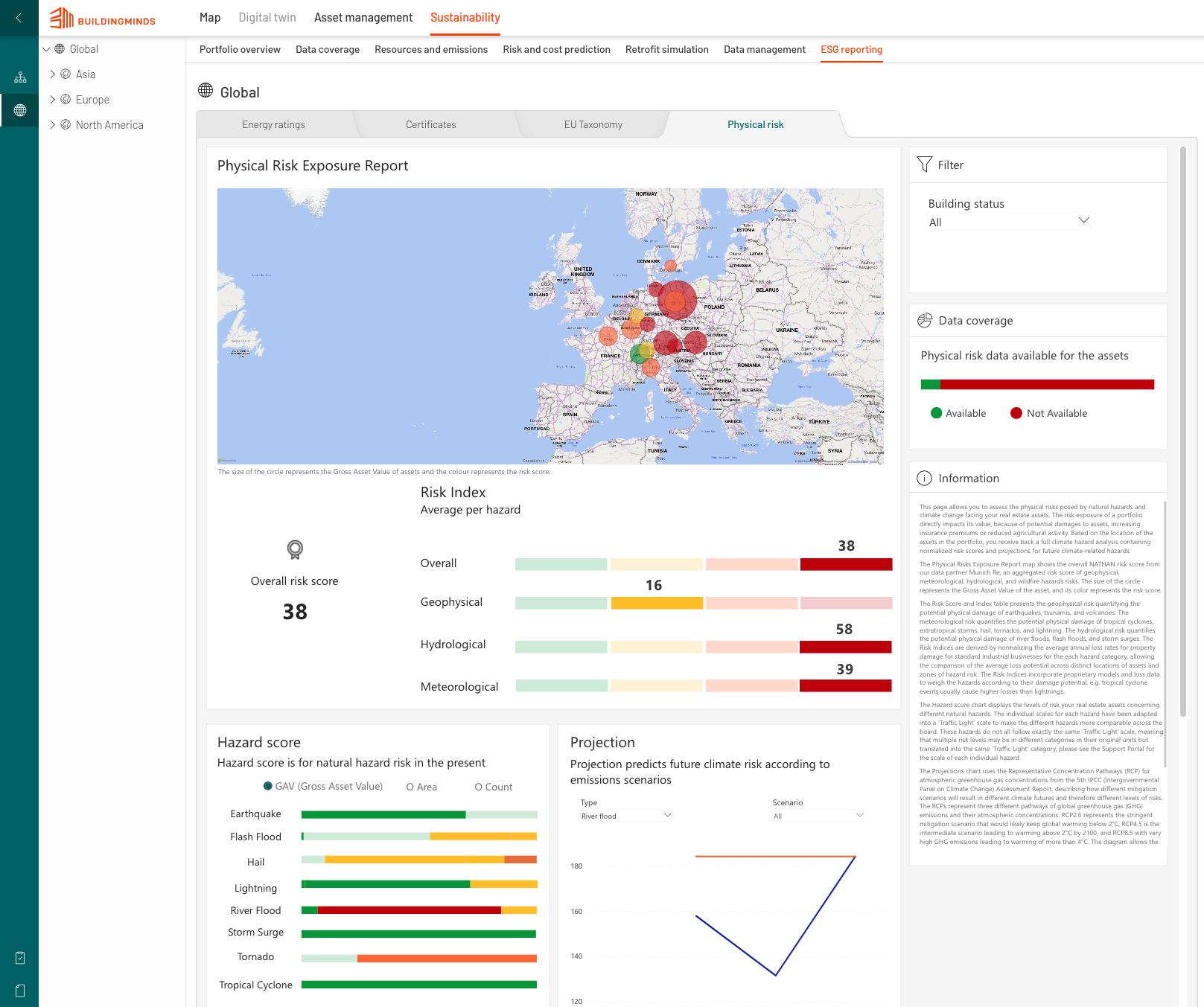Click the Data coverage pie chart icon

925,320
